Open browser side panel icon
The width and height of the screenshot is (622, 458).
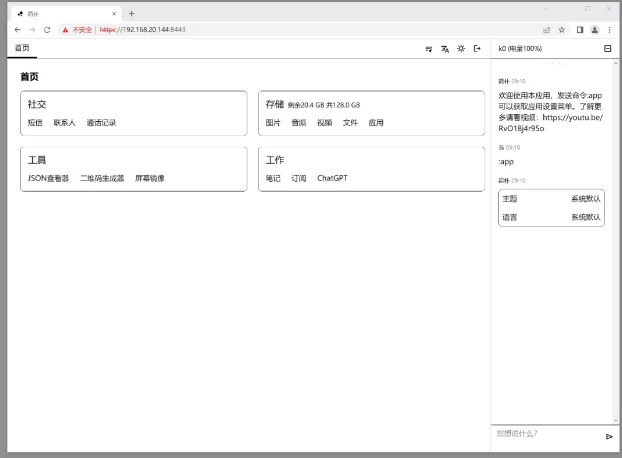(x=580, y=30)
